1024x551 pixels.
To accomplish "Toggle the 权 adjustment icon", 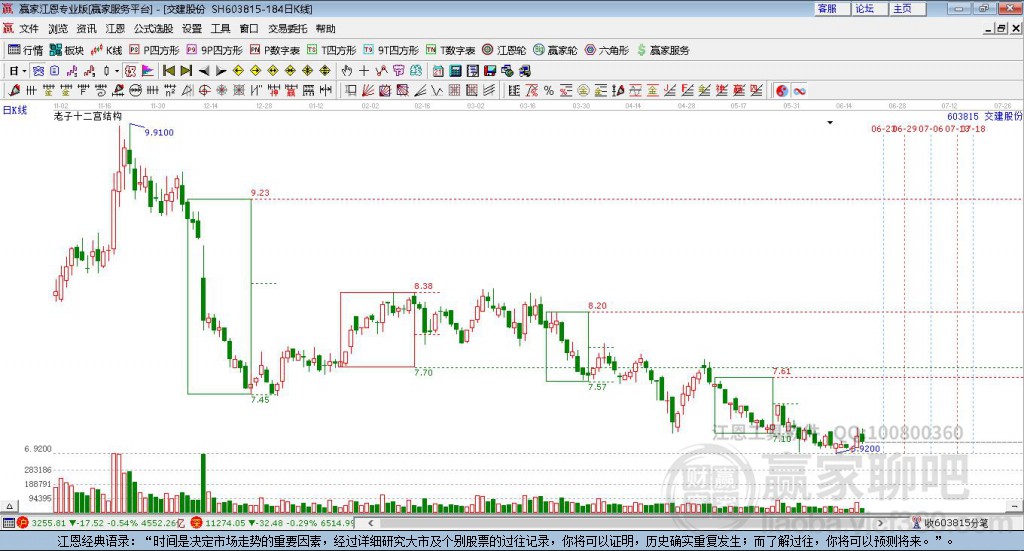I will pyautogui.click(x=131, y=71).
